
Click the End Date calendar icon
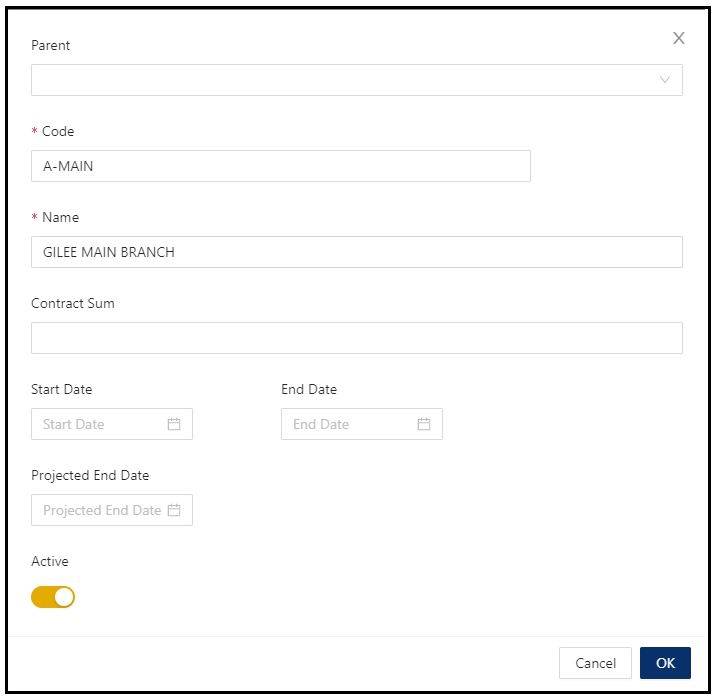pos(424,424)
